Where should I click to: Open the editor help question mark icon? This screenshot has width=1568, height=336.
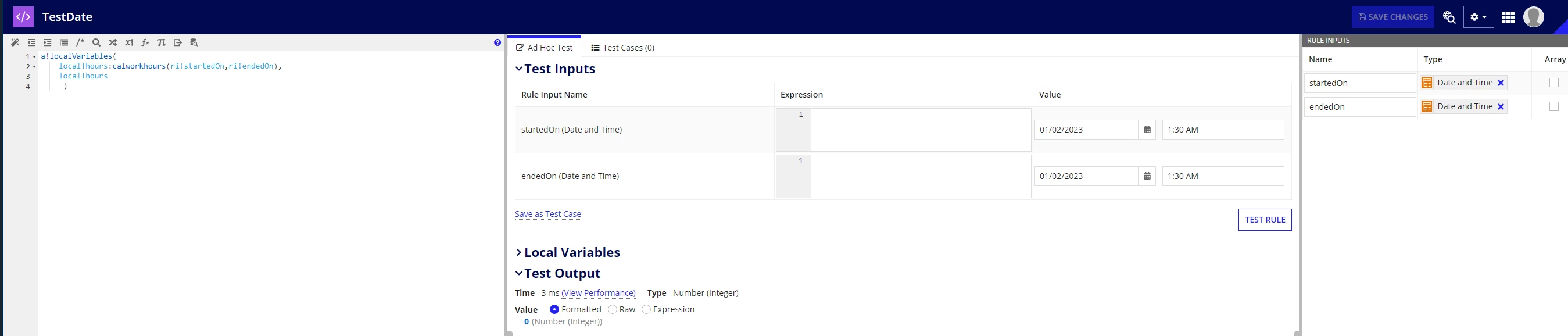tap(497, 42)
